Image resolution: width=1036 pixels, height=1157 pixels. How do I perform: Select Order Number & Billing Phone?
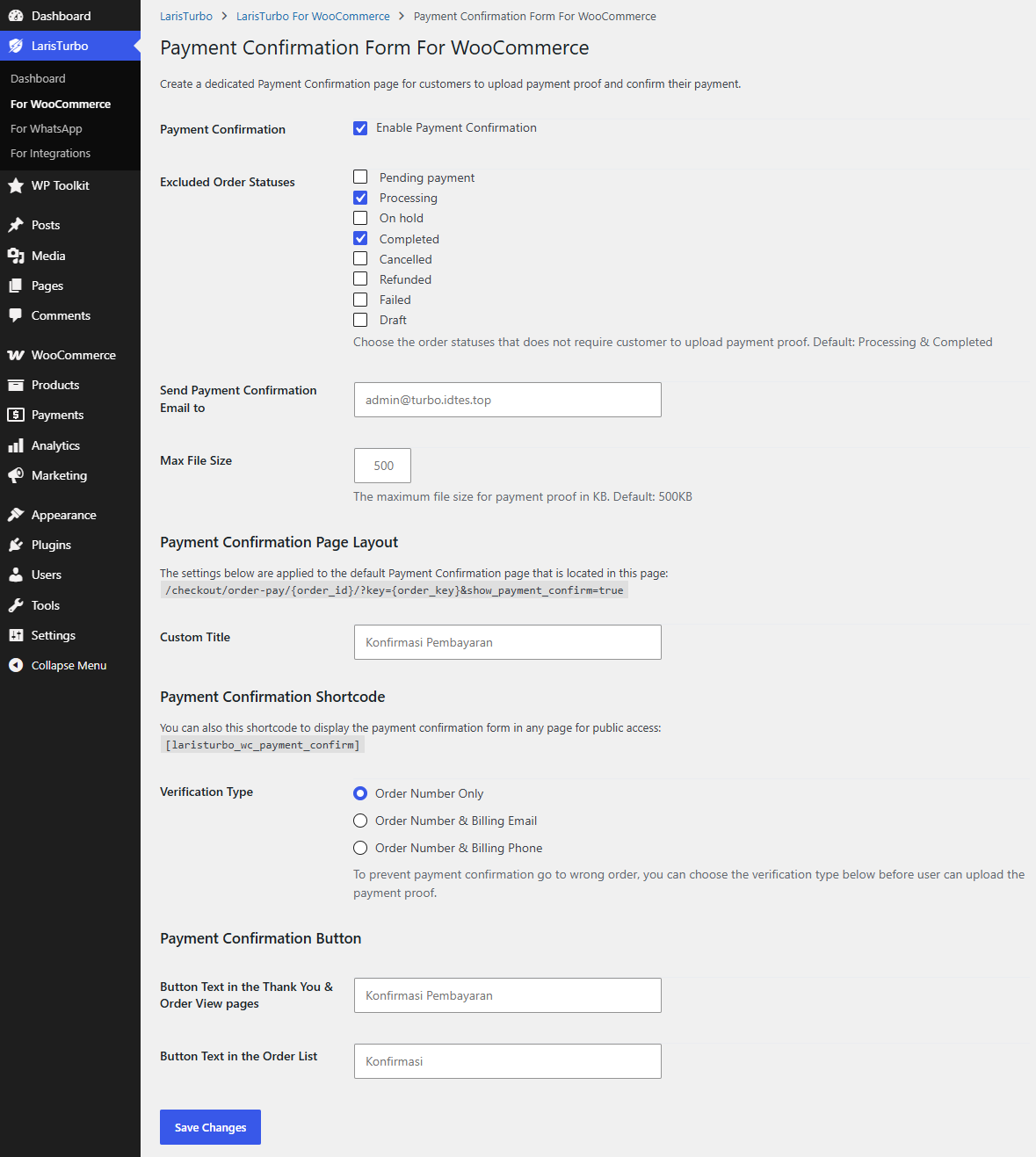(x=360, y=848)
